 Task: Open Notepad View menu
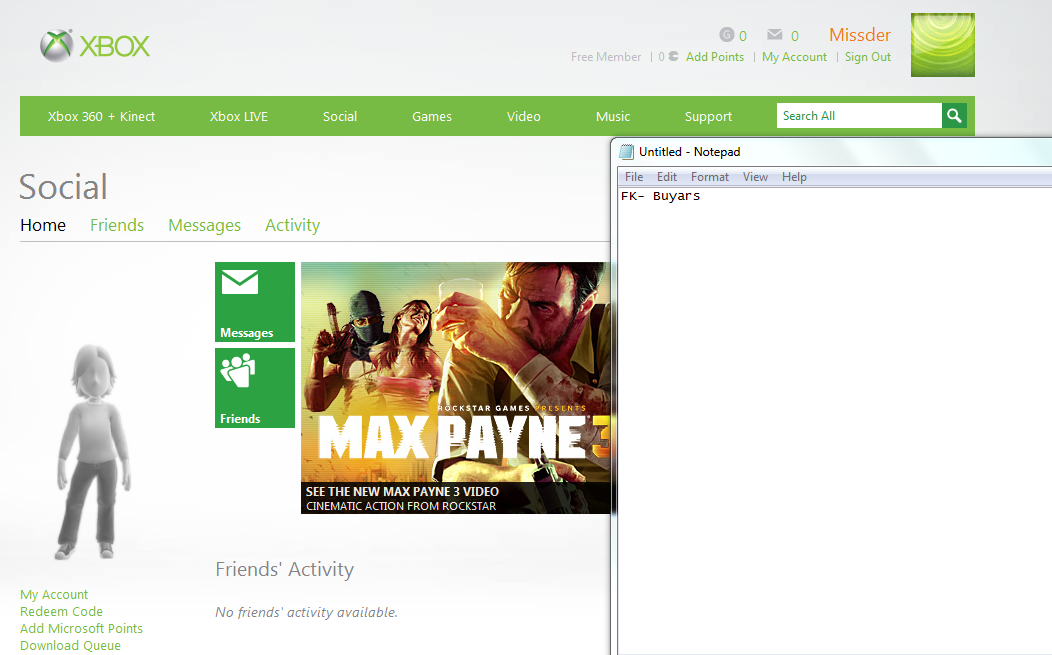point(755,177)
